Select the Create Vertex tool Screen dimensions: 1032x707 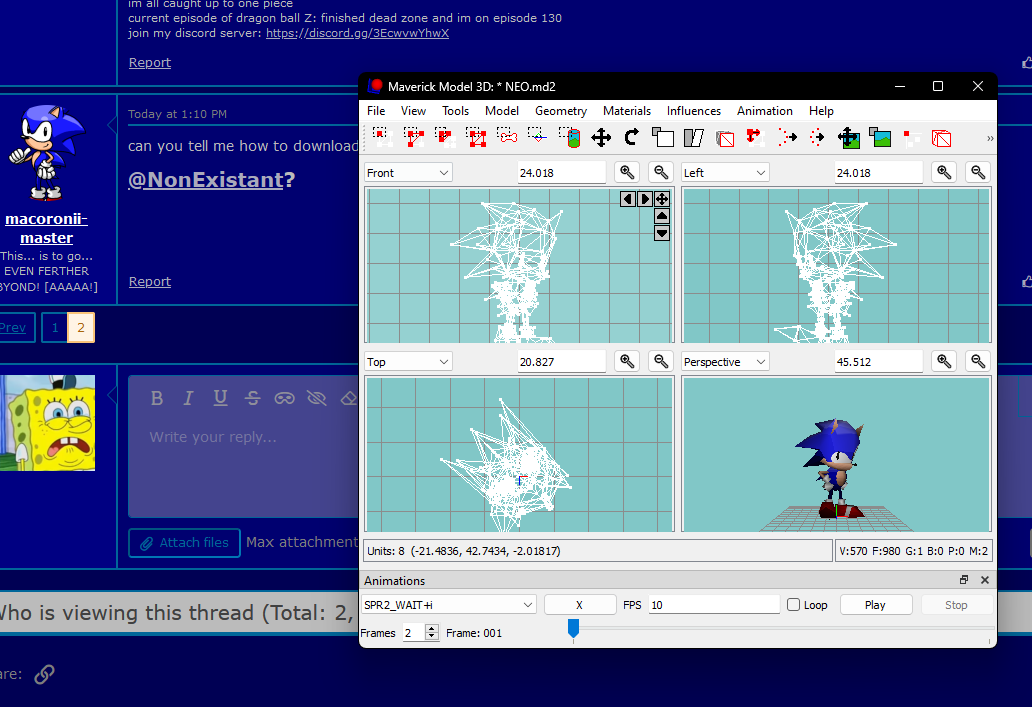(911, 138)
